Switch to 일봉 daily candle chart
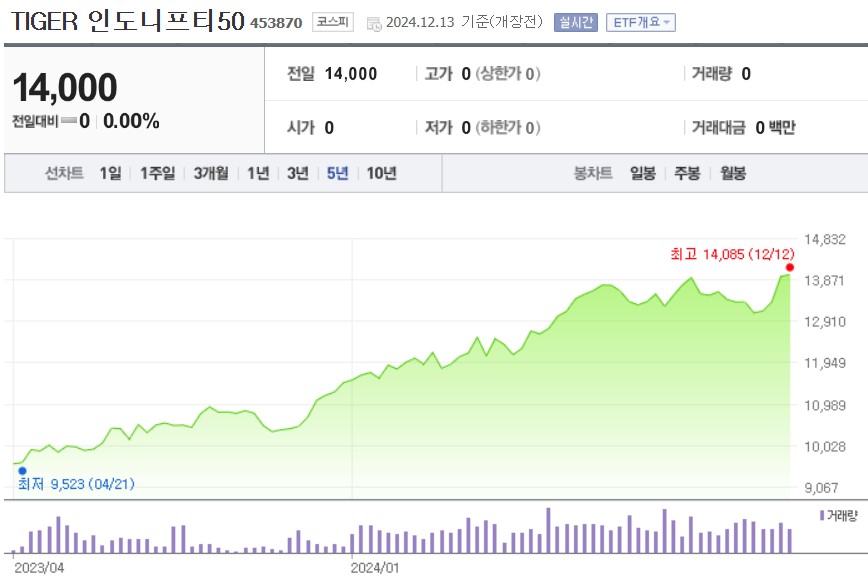Image resolution: width=868 pixels, height=585 pixels. coord(642,172)
